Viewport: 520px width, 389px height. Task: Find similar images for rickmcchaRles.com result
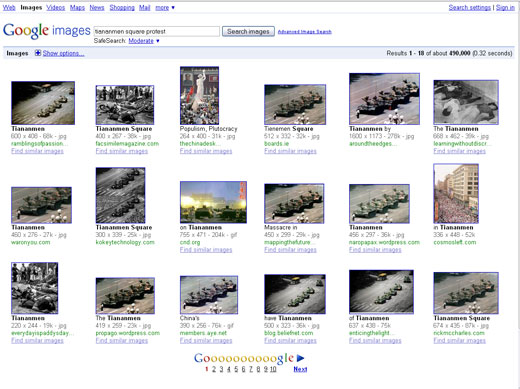click(459, 340)
